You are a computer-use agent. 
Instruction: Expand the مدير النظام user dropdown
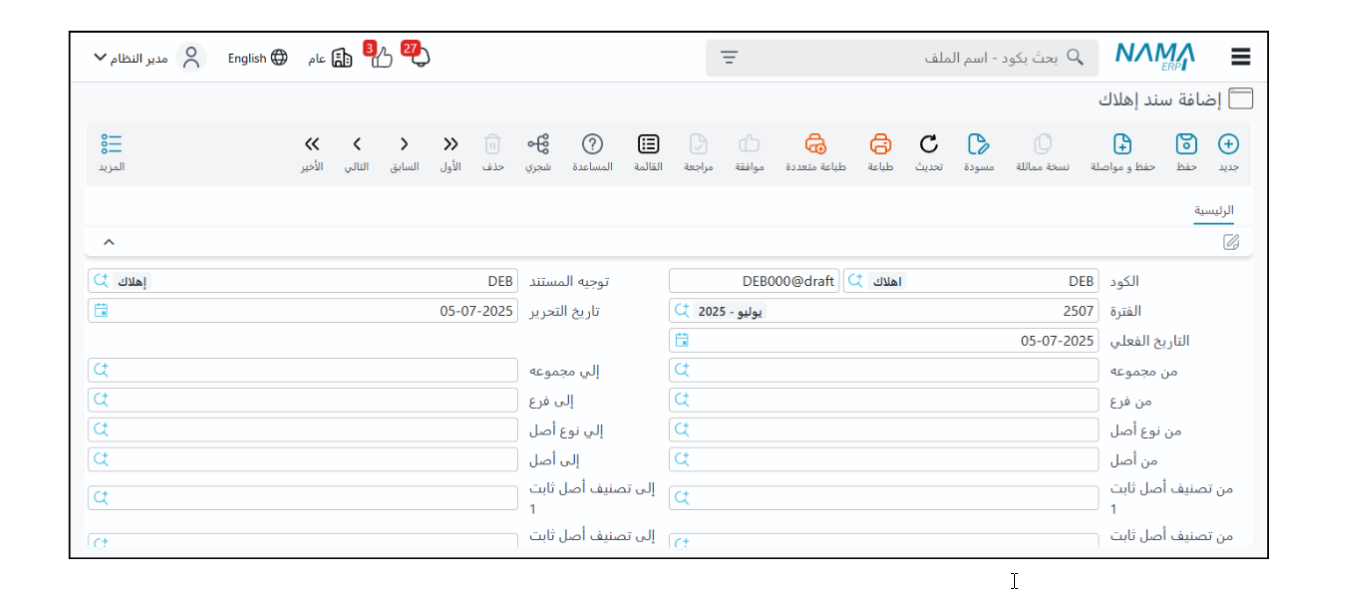click(x=100, y=58)
